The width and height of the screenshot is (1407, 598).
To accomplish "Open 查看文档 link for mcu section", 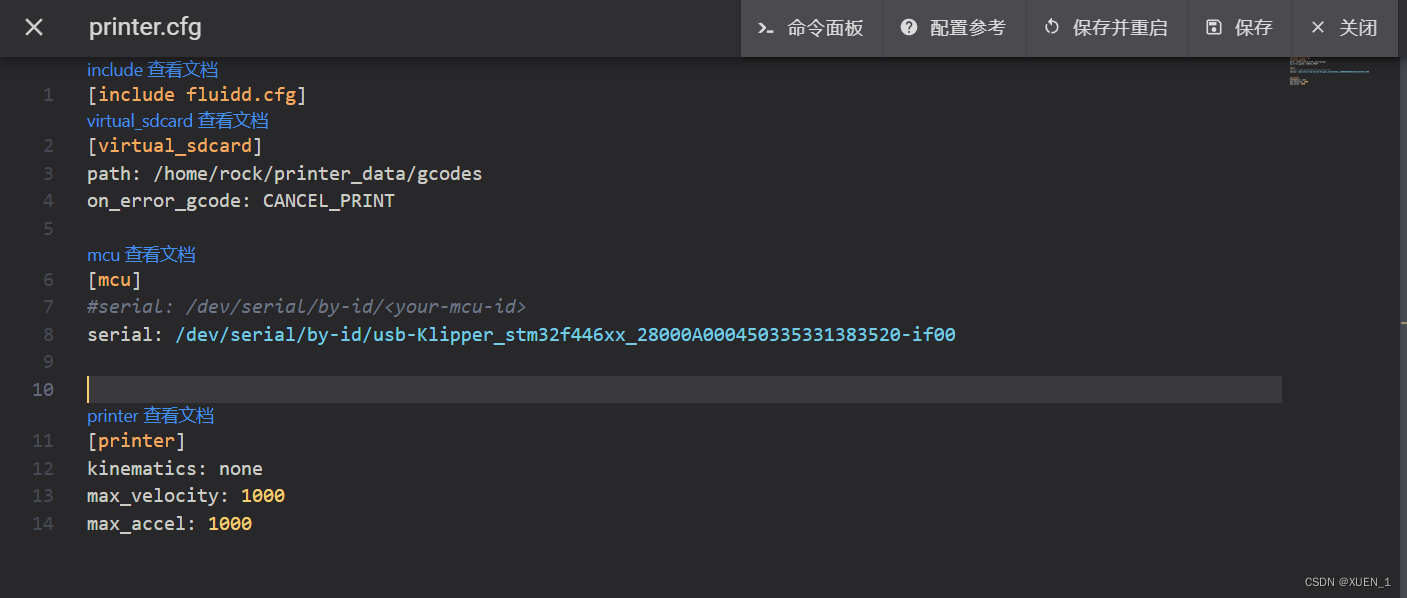I will [x=160, y=254].
